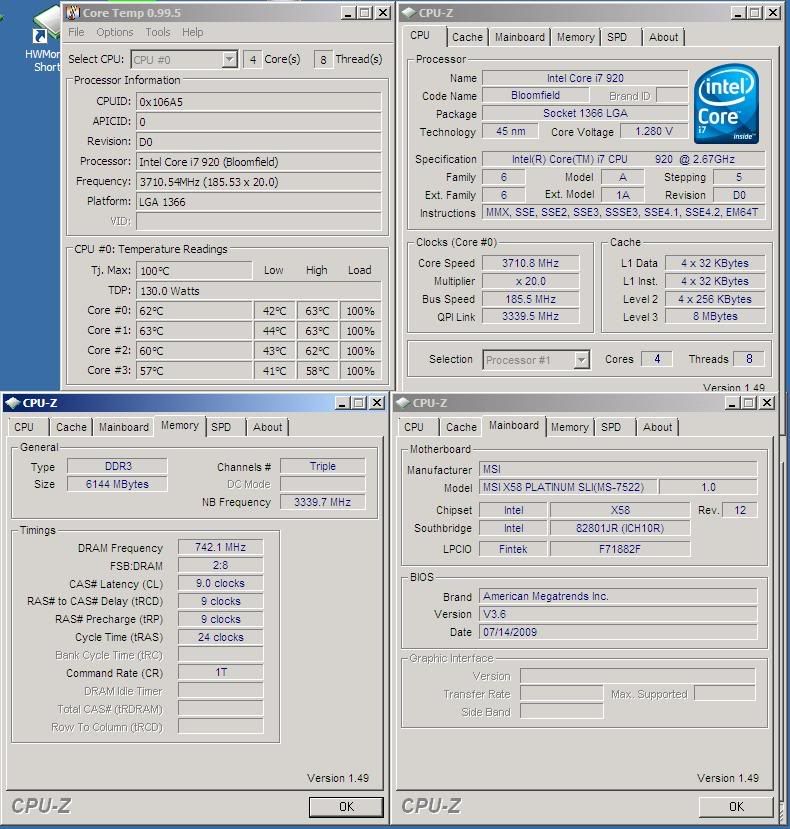Viewport: 790px width, 829px height.
Task: Click the Core #0 temperature 62°C field
Action: pos(194,311)
